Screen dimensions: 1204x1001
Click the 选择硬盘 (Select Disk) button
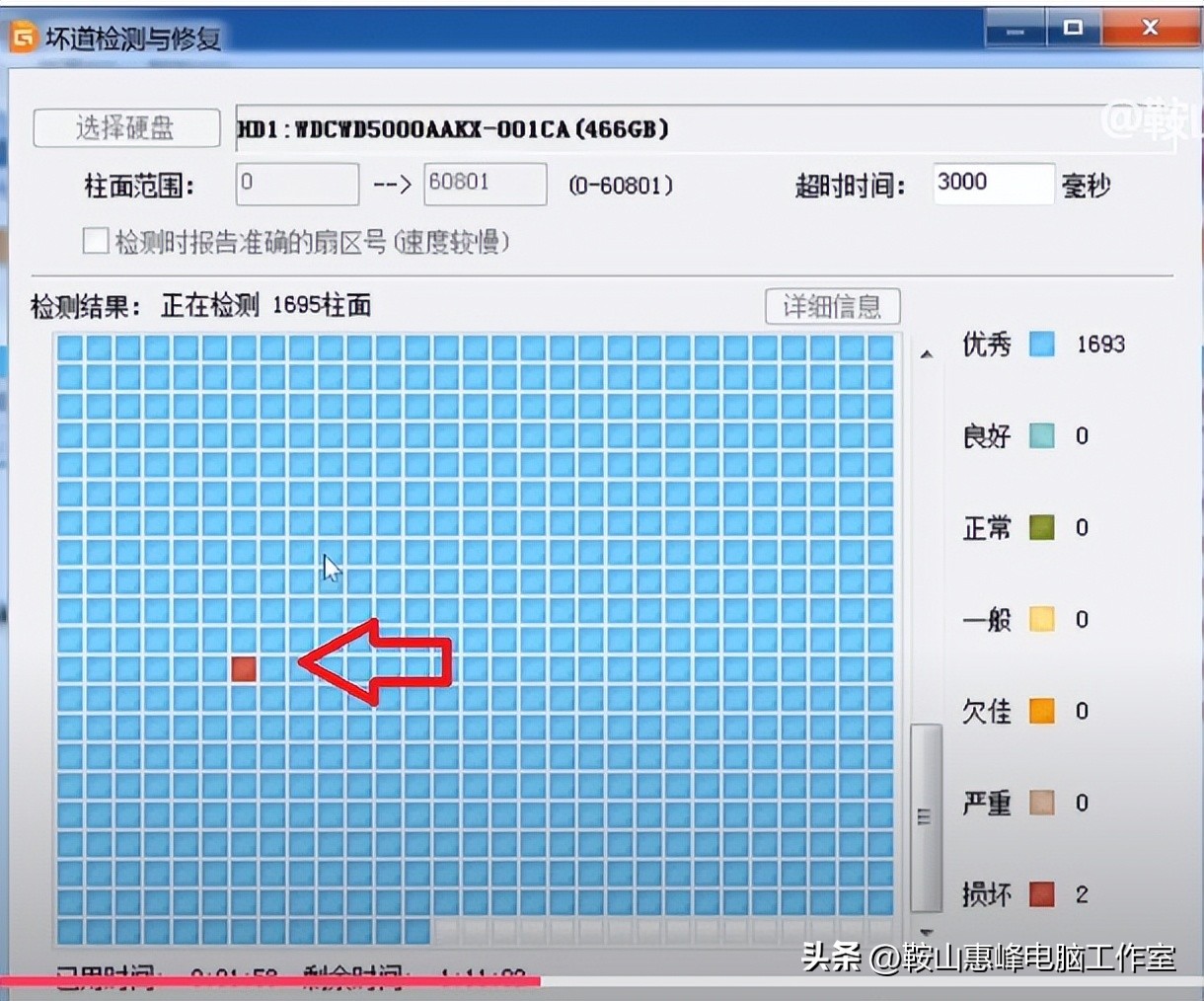(125, 127)
